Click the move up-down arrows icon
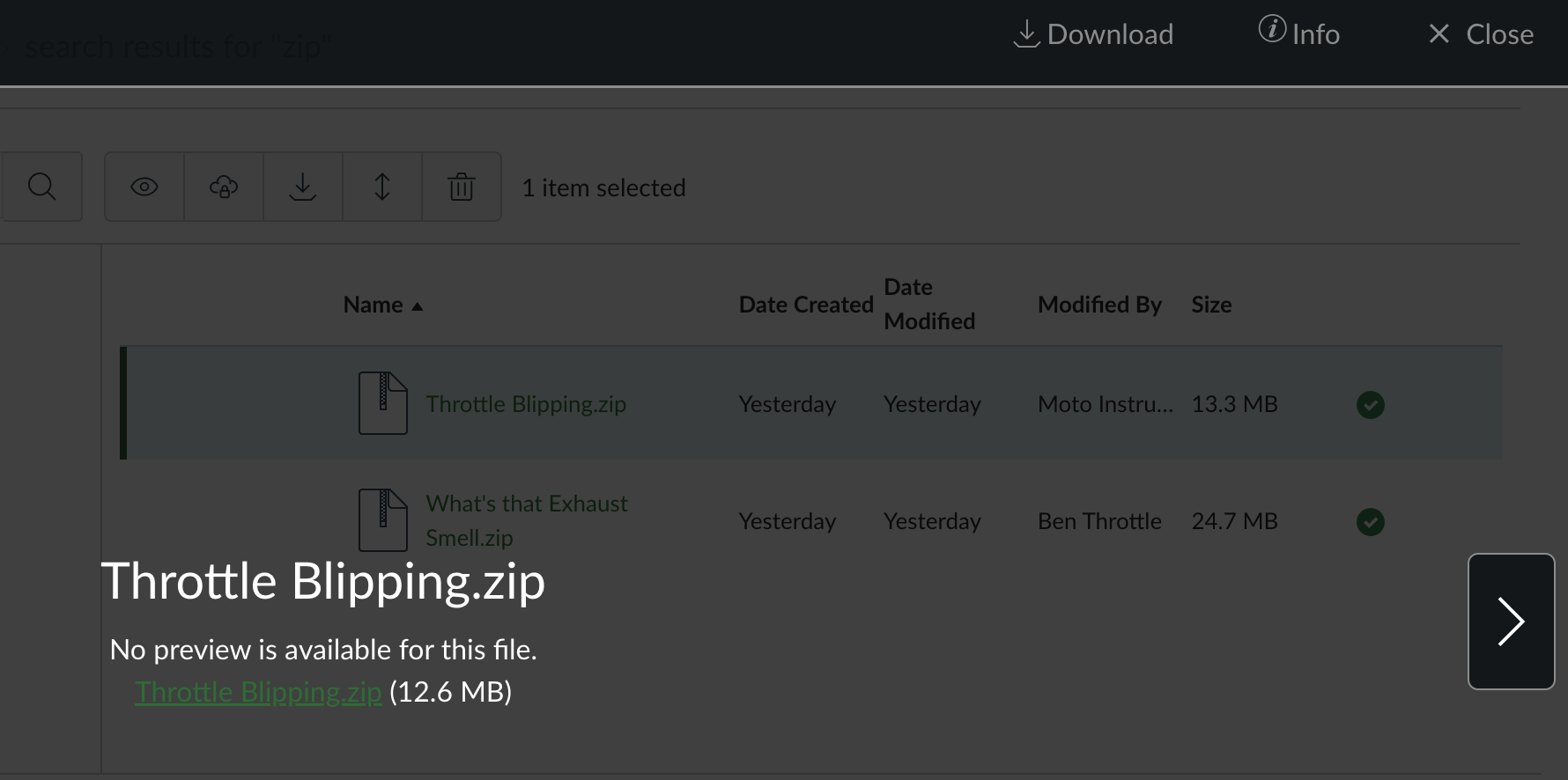 tap(382, 187)
